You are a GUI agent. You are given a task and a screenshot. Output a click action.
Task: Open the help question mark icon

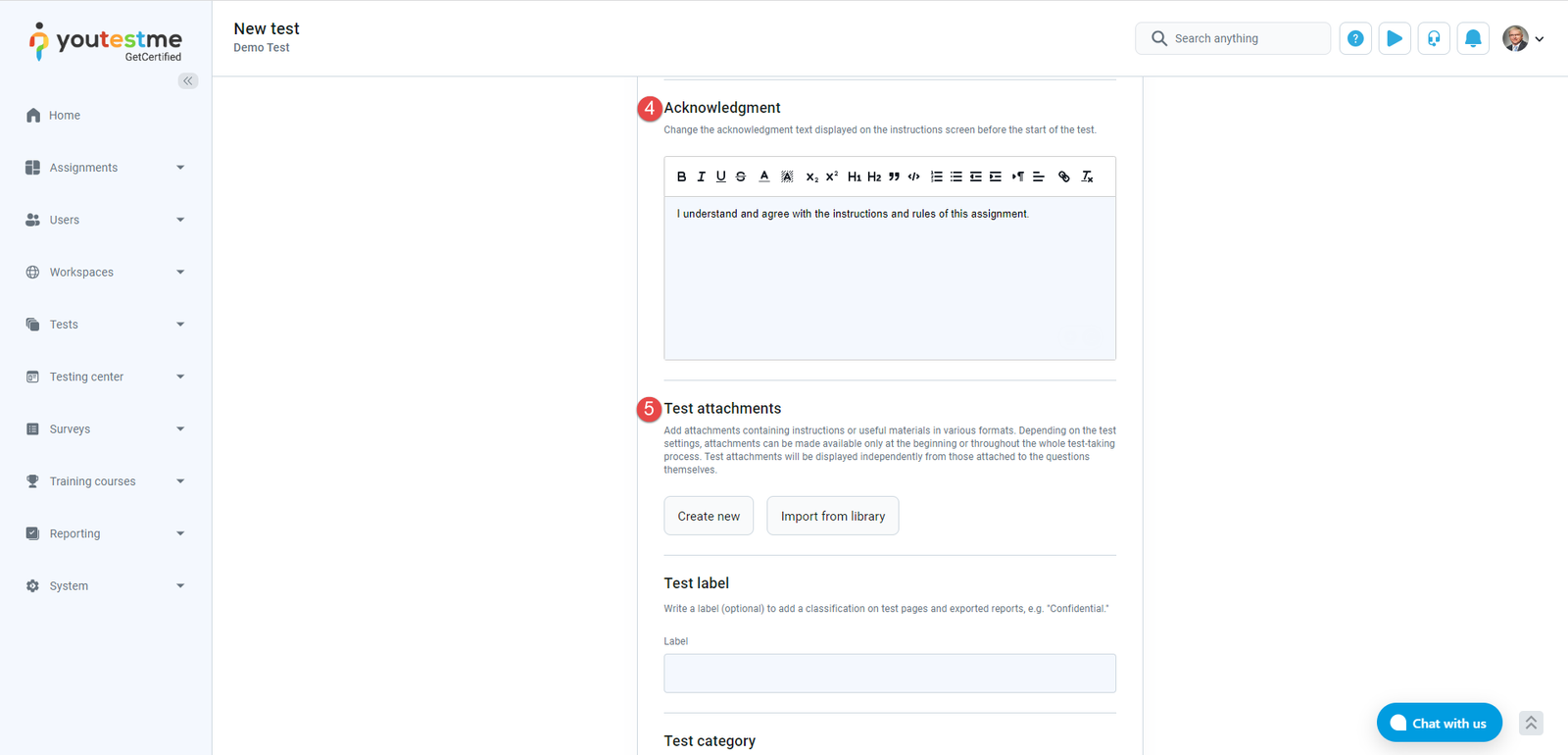point(1355,38)
